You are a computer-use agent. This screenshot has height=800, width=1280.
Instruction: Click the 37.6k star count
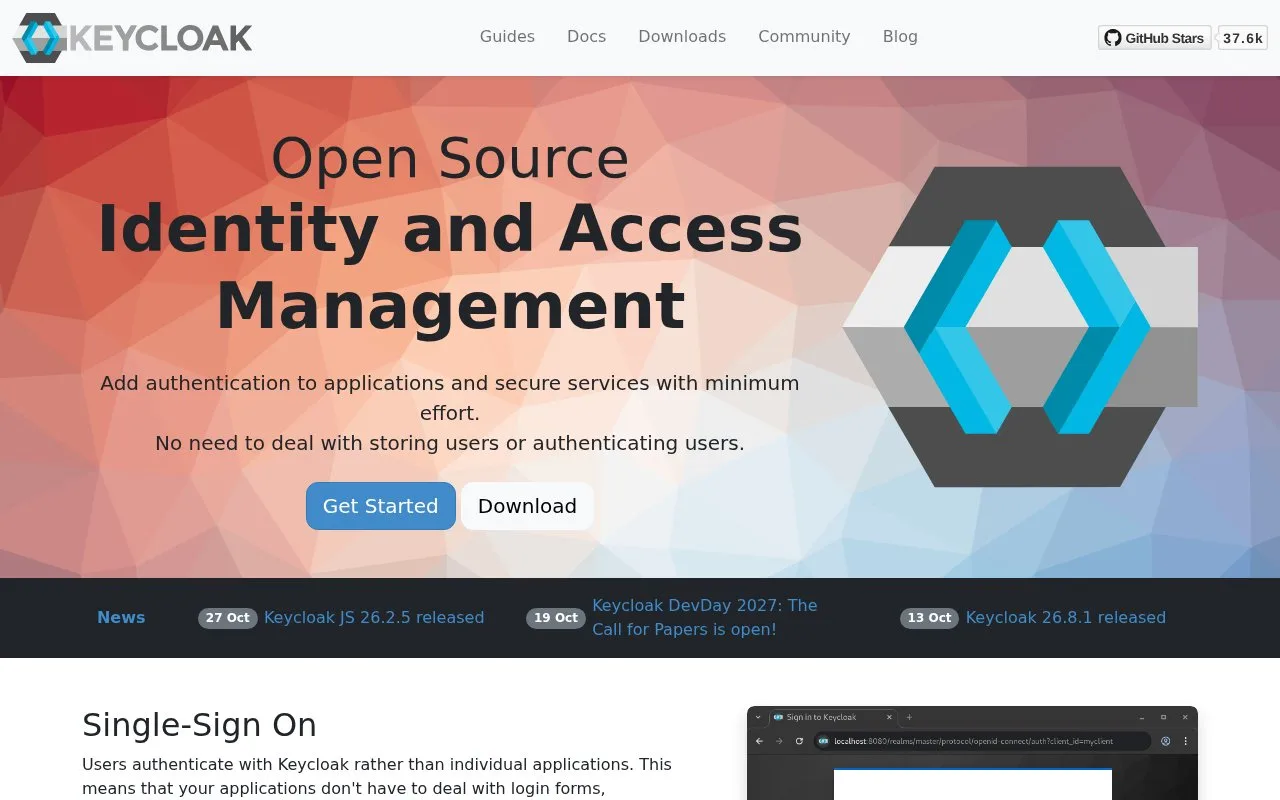[1242, 38]
